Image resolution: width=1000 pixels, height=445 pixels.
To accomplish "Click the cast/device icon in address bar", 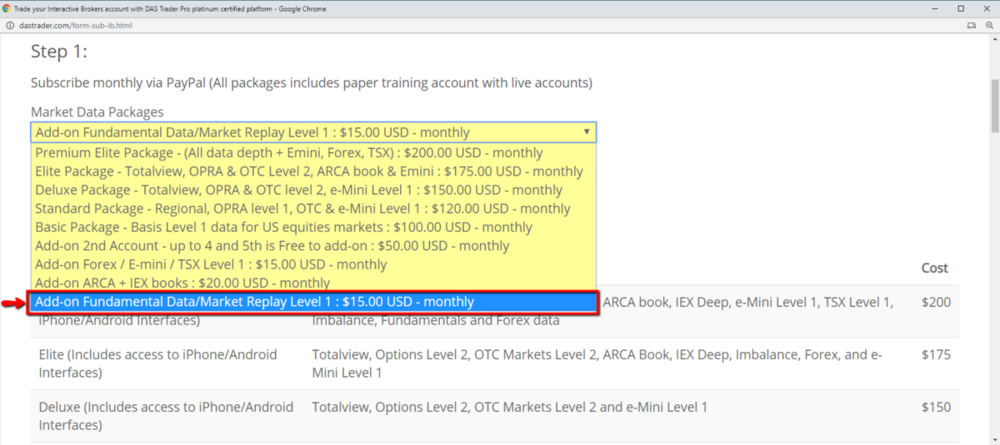I will [973, 24].
